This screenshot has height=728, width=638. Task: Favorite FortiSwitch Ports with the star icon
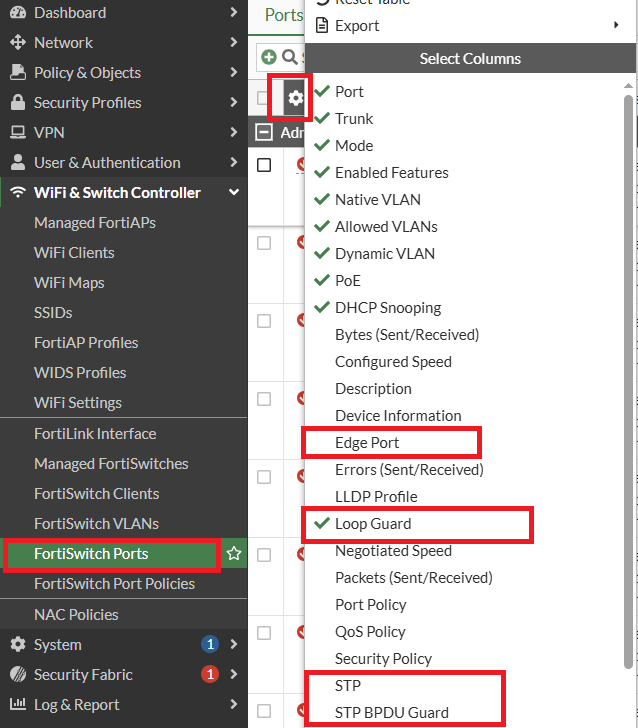234,554
